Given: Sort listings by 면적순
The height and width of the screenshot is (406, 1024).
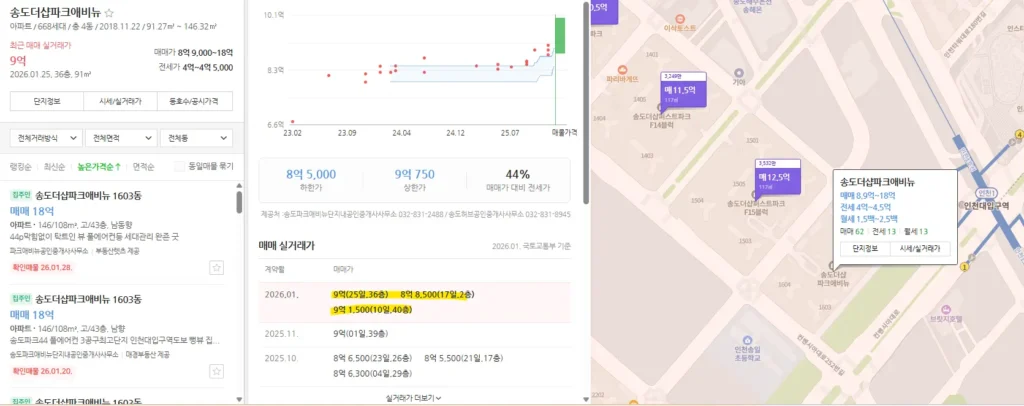Looking at the screenshot, I should tap(144, 166).
